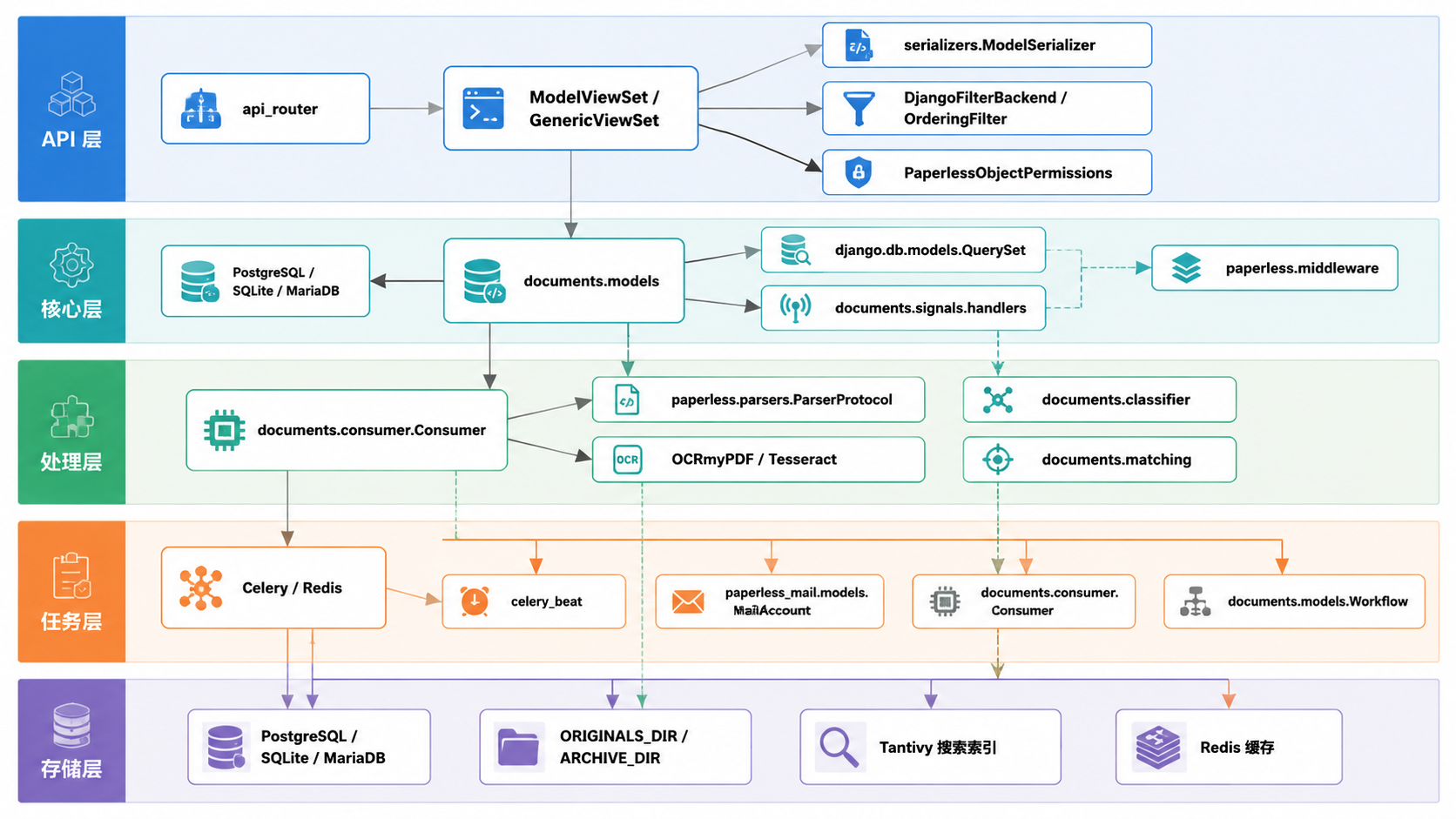The width and height of the screenshot is (1456, 819).
Task: Click the '存储层' layer label
Action: (71, 769)
